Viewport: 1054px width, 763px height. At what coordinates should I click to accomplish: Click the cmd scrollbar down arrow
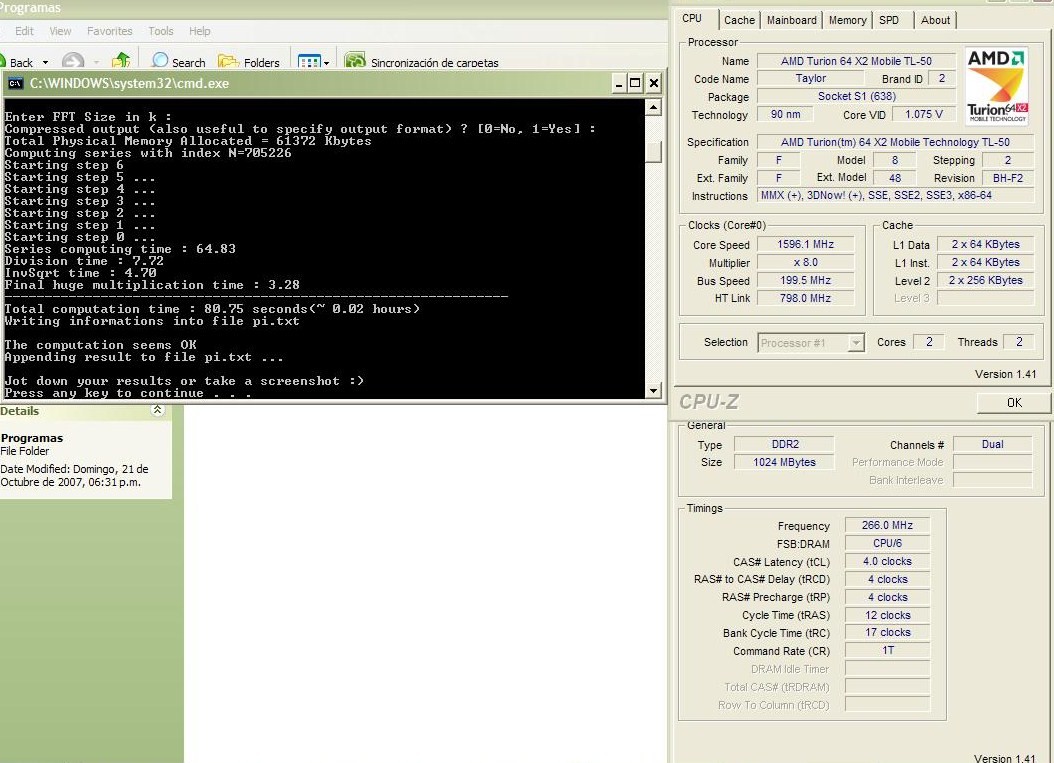(653, 391)
